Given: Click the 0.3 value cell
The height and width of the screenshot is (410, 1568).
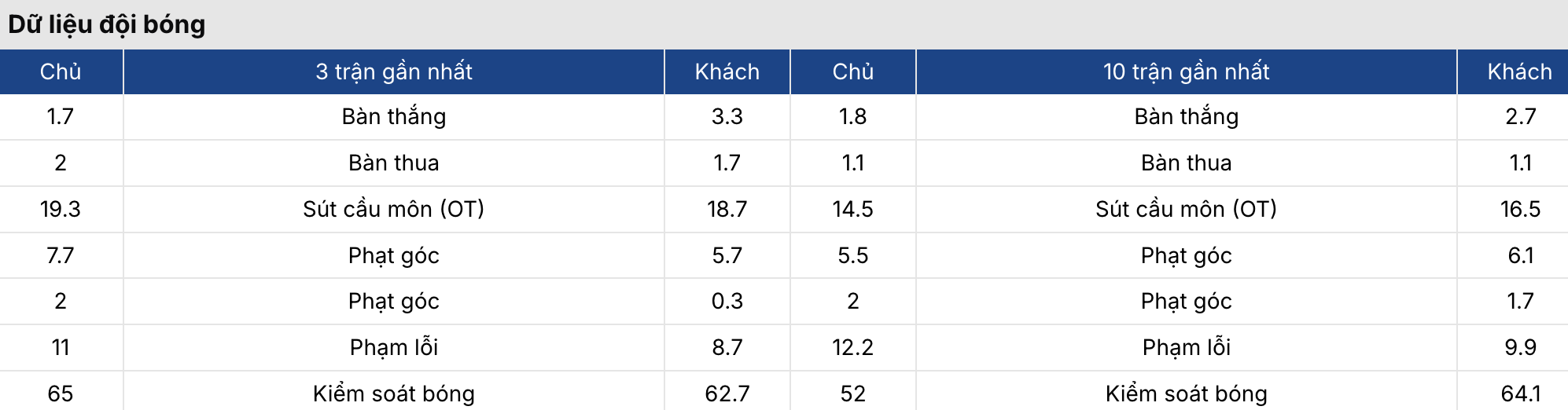Looking at the screenshot, I should coord(727,301).
